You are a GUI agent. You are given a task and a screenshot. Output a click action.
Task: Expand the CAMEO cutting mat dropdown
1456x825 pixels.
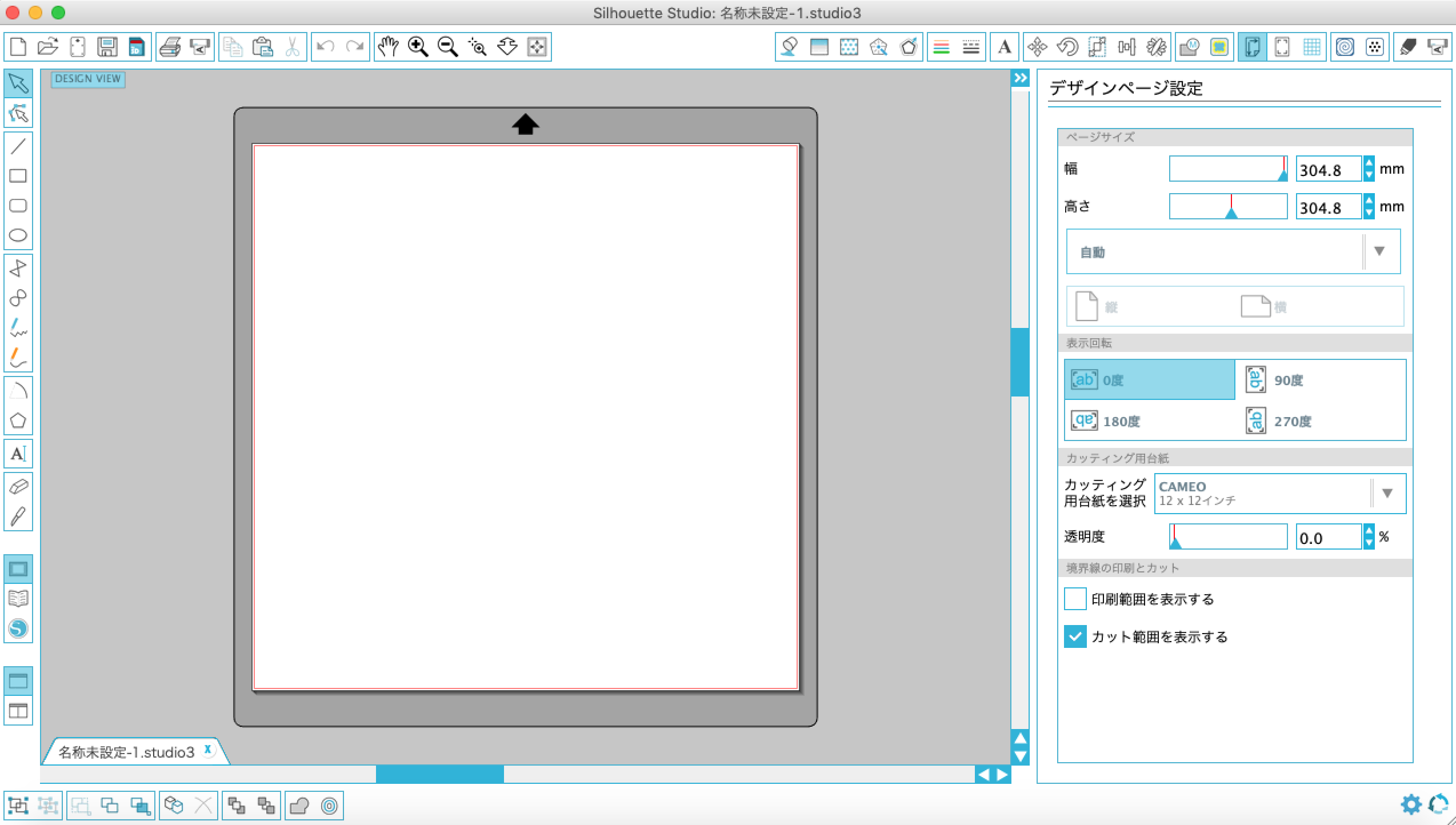click(1280, 494)
